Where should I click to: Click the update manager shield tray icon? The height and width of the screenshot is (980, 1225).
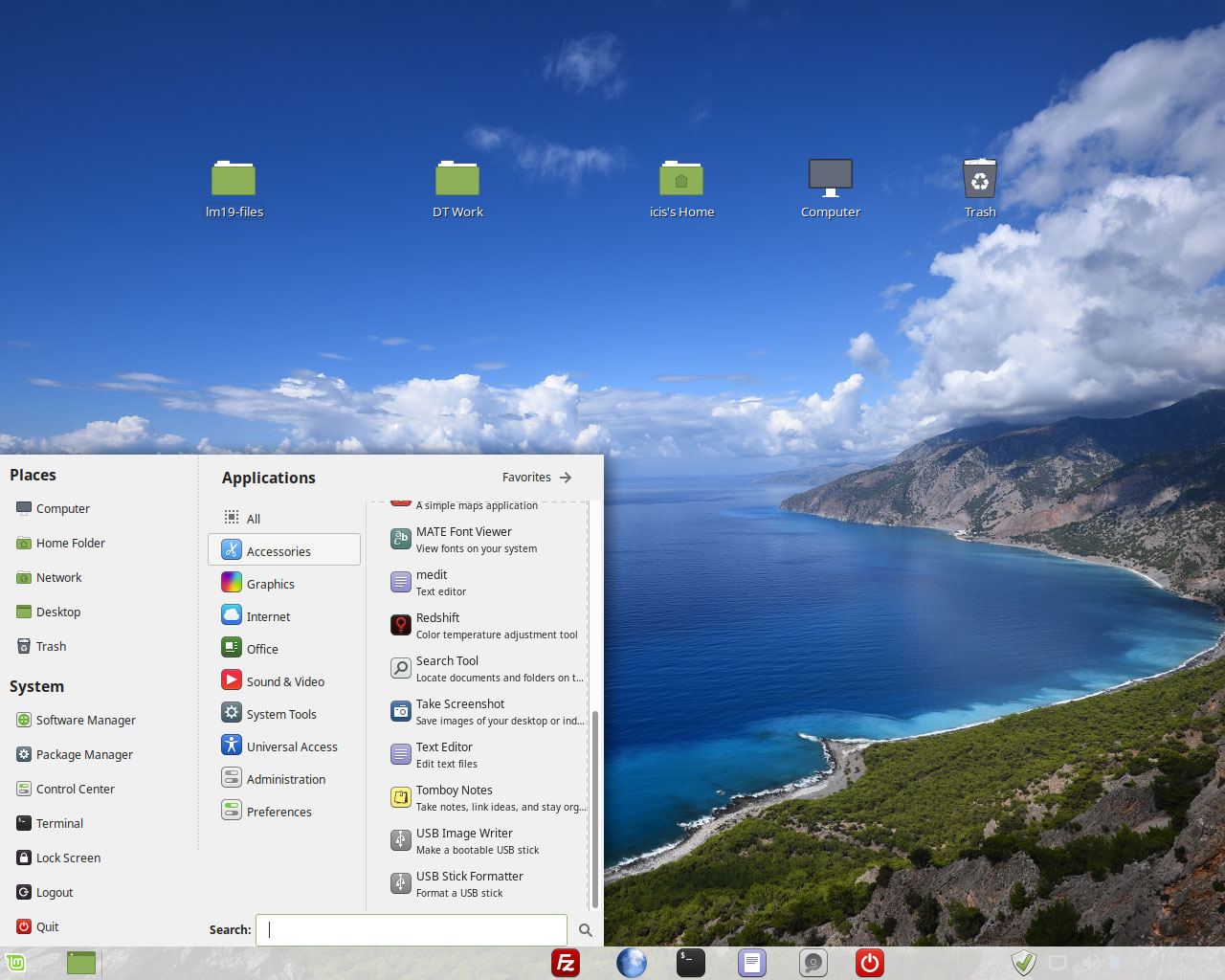[x=1023, y=963]
